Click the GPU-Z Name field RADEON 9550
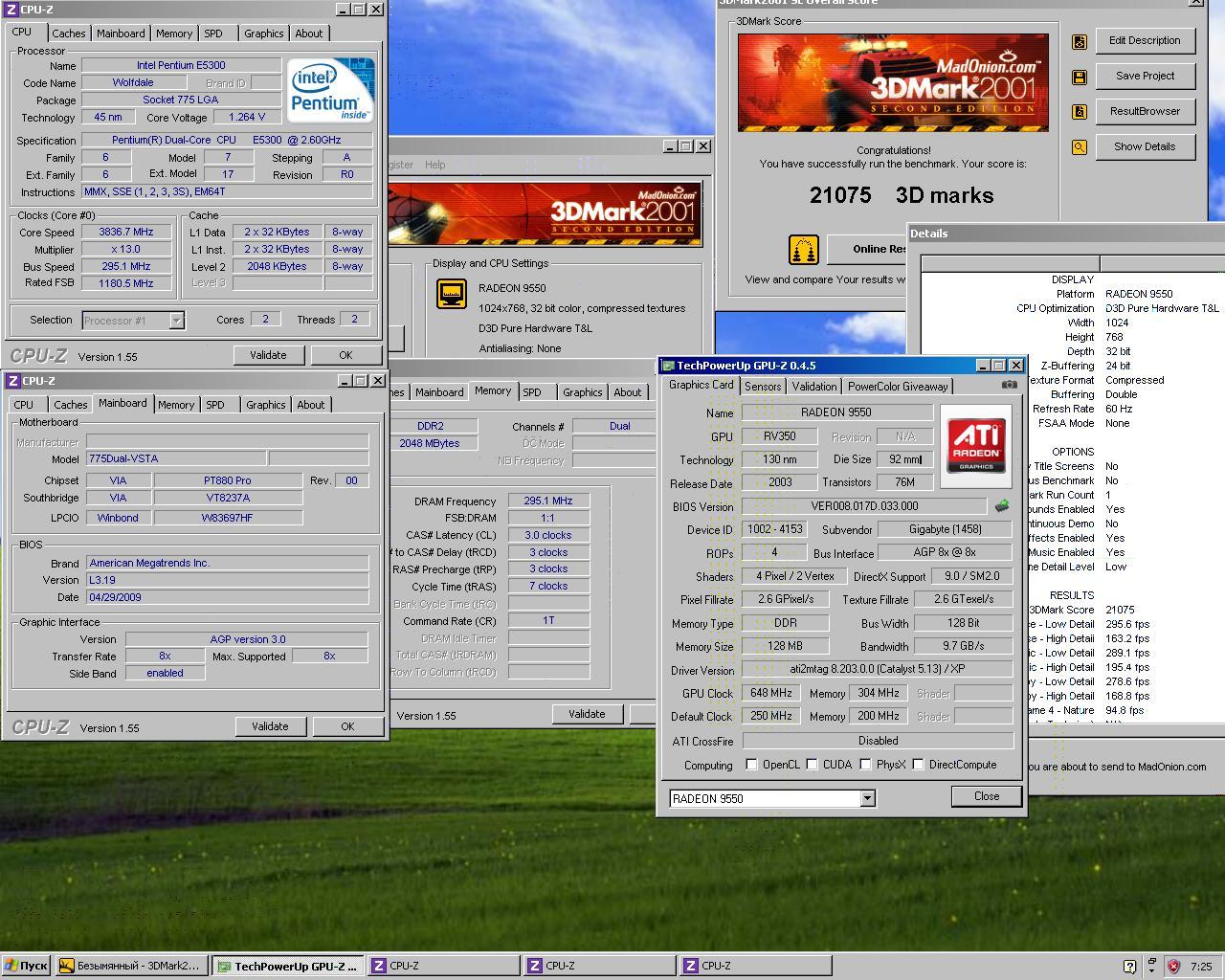The width and height of the screenshot is (1225, 980). tap(836, 412)
